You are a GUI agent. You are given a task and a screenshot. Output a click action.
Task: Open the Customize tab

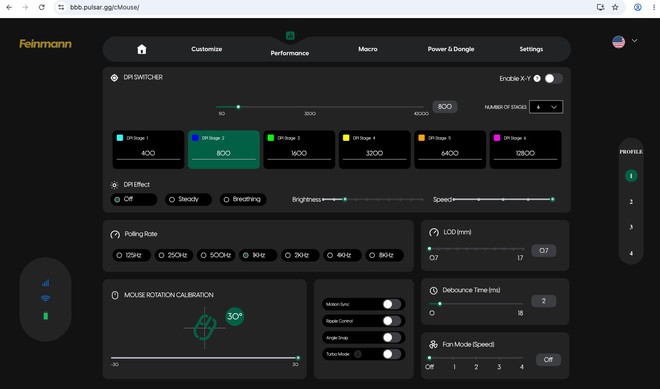pos(207,49)
